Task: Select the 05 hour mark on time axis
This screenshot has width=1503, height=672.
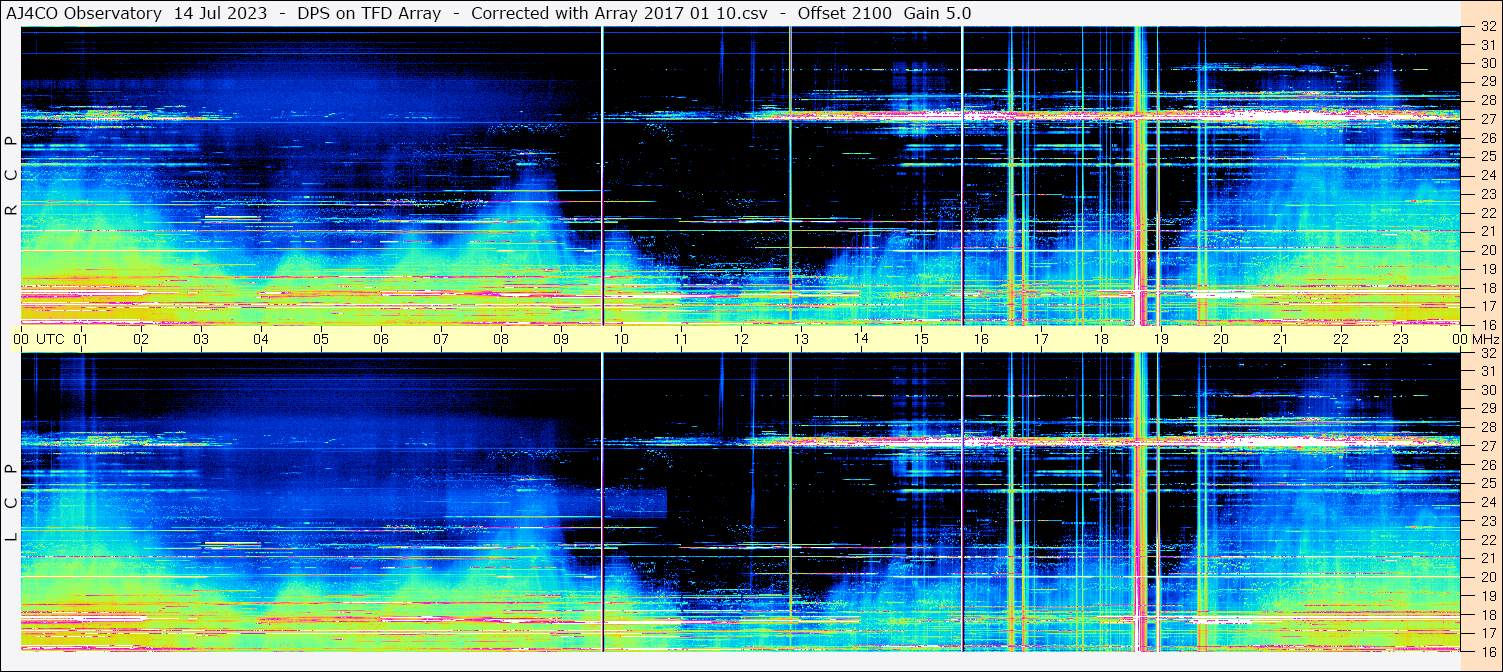Action: click(321, 339)
